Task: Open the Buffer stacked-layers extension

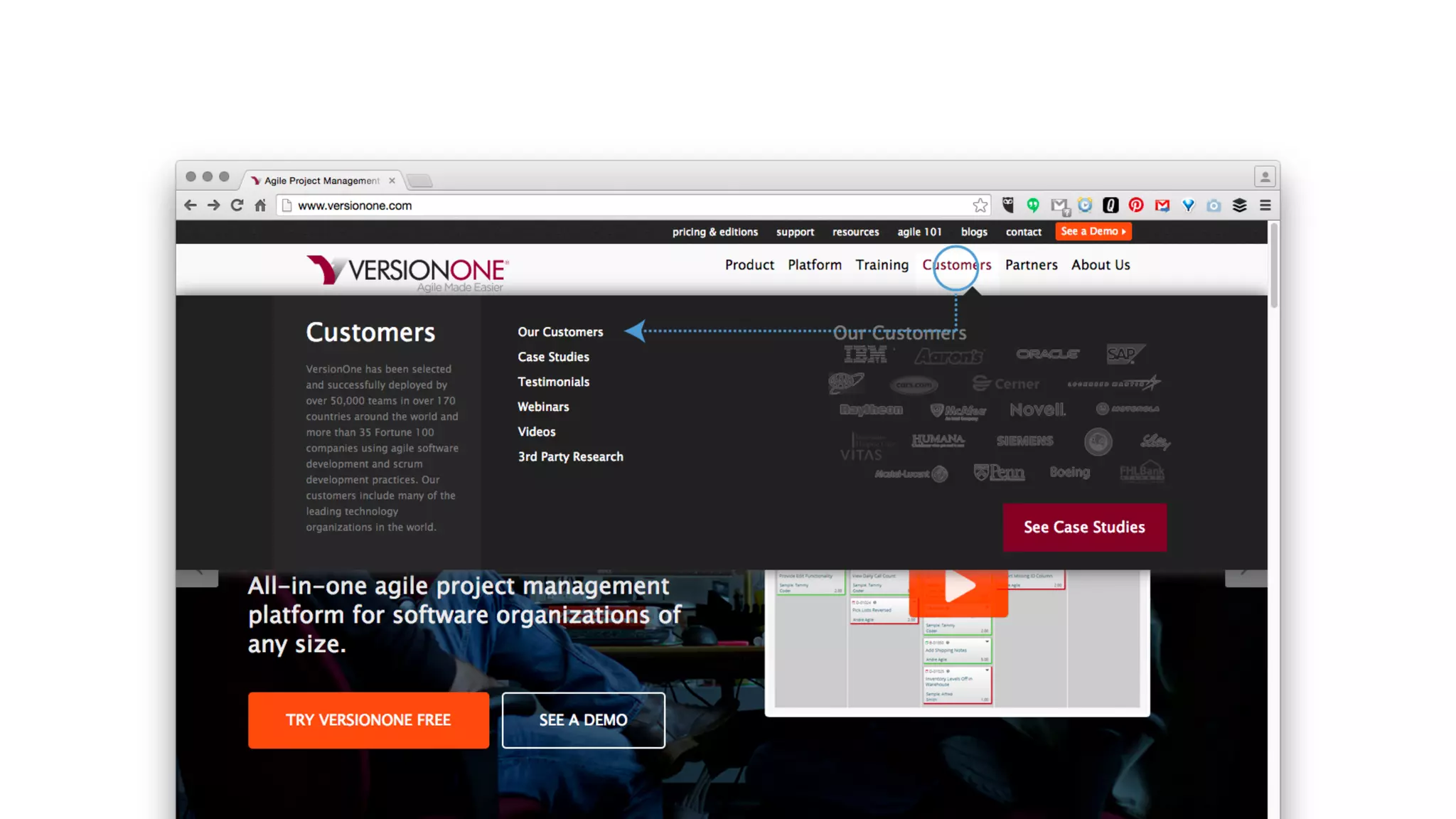Action: (x=1239, y=205)
